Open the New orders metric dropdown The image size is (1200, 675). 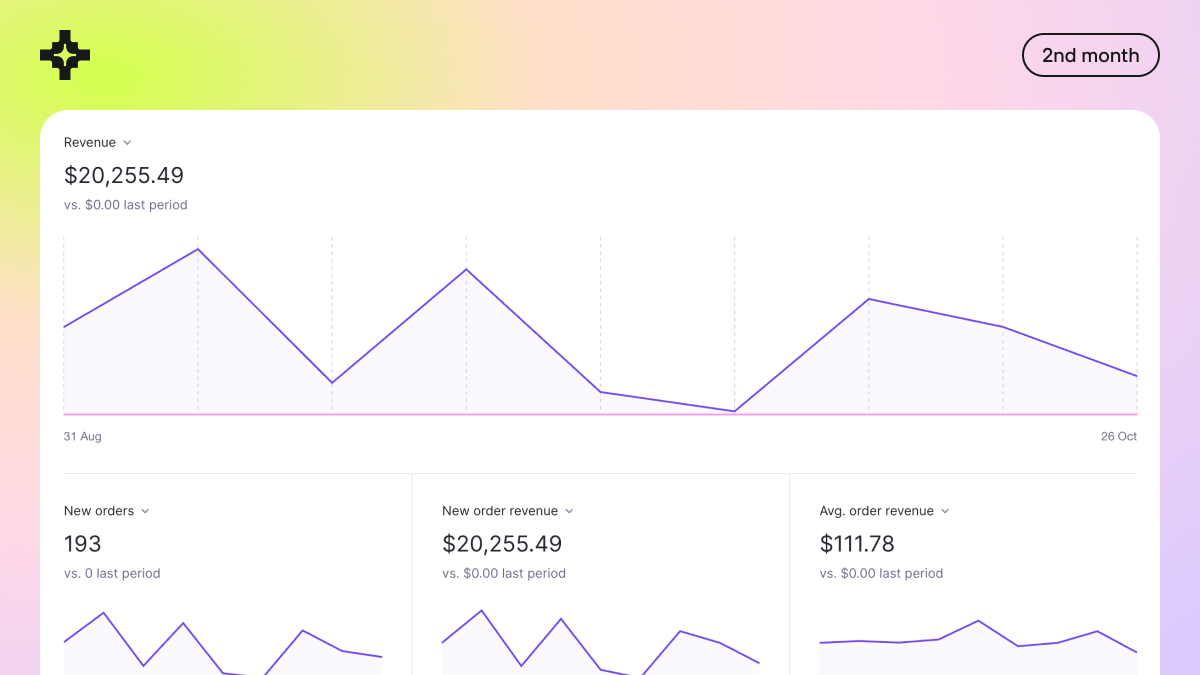(146, 510)
